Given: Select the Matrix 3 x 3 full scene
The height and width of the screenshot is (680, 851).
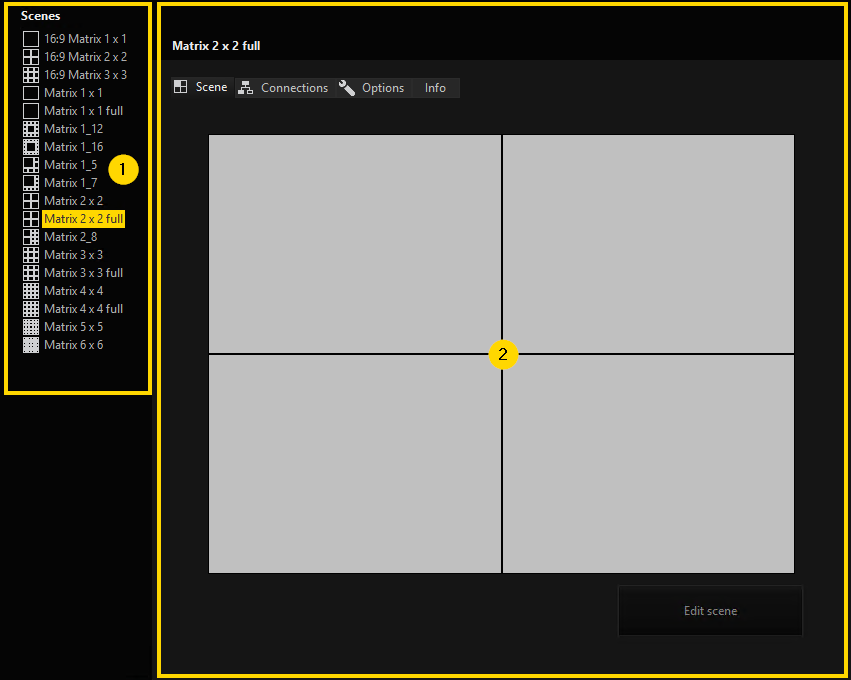Looking at the screenshot, I should click(83, 273).
